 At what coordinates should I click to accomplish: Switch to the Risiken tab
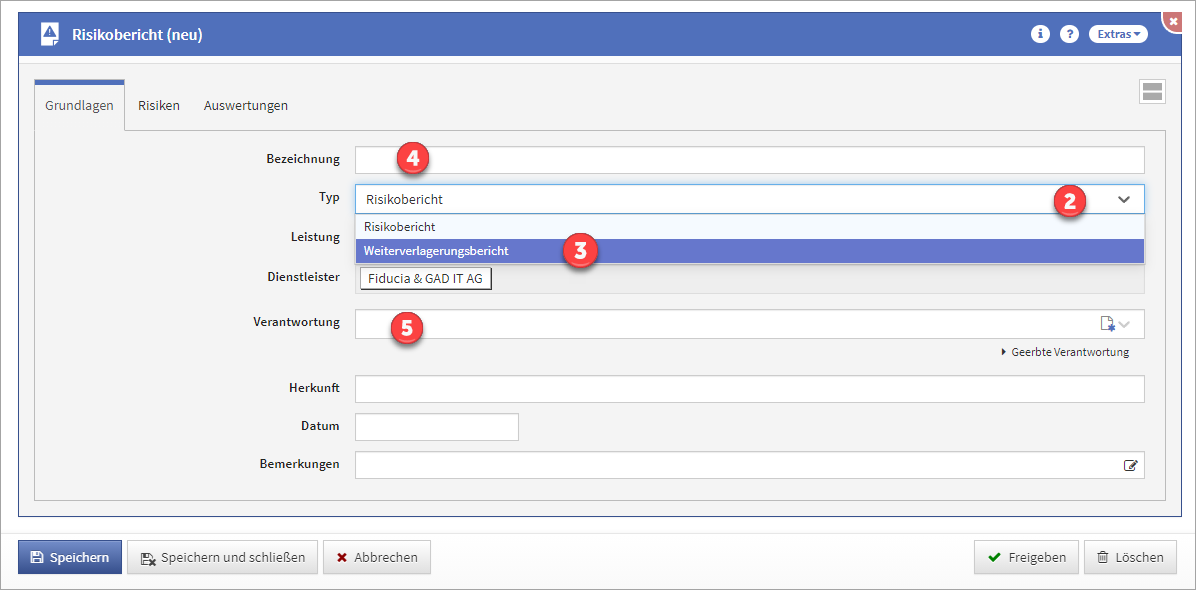click(x=159, y=105)
